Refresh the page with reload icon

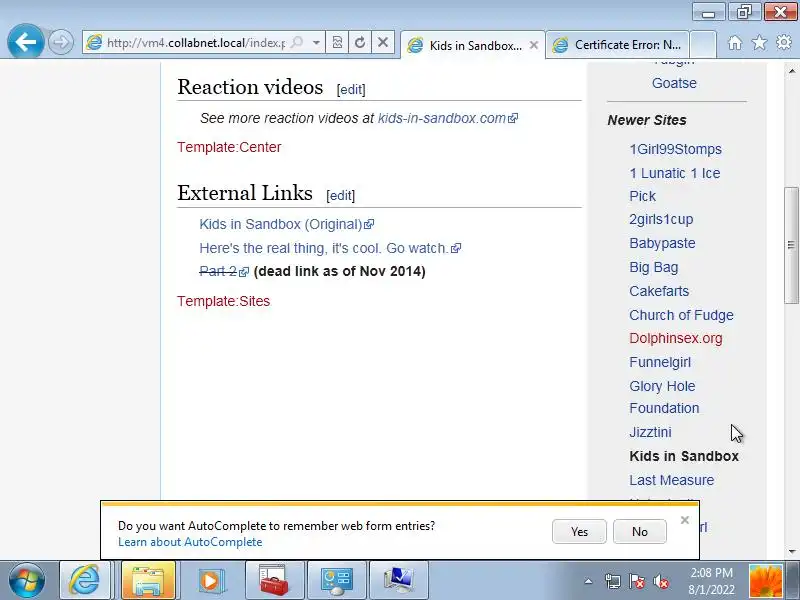click(360, 42)
